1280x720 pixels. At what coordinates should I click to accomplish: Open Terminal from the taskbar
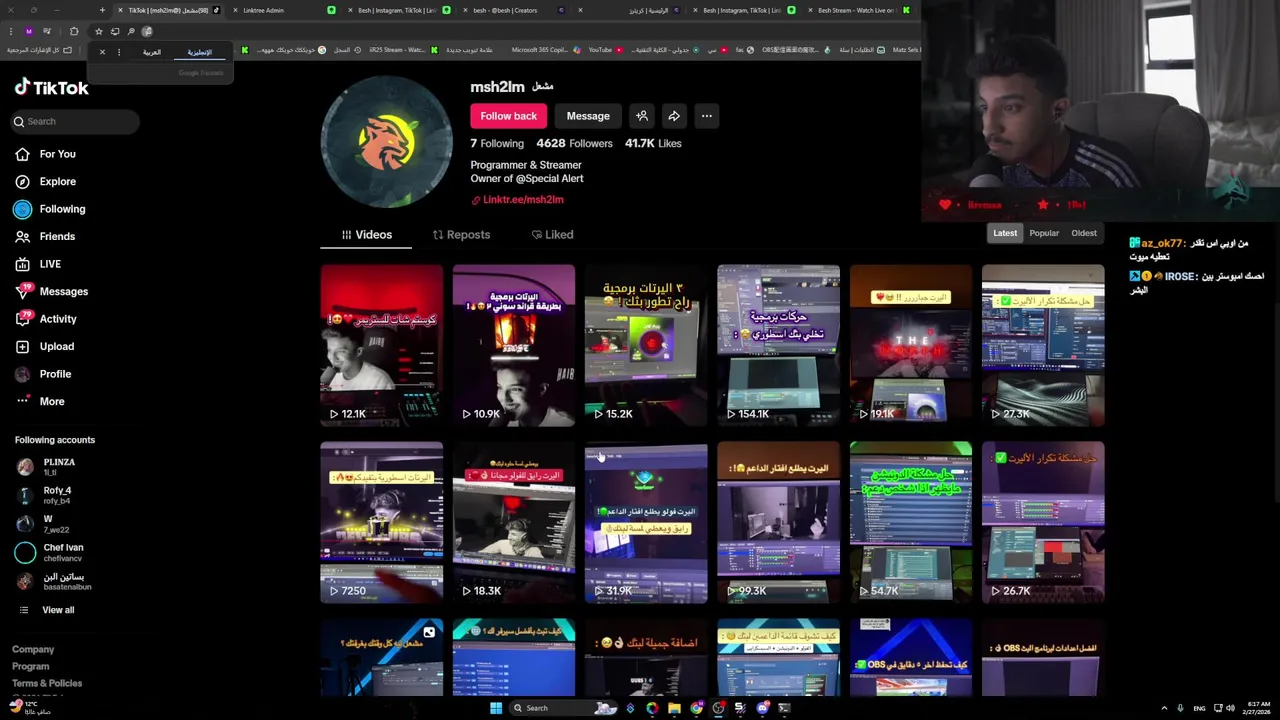784,708
